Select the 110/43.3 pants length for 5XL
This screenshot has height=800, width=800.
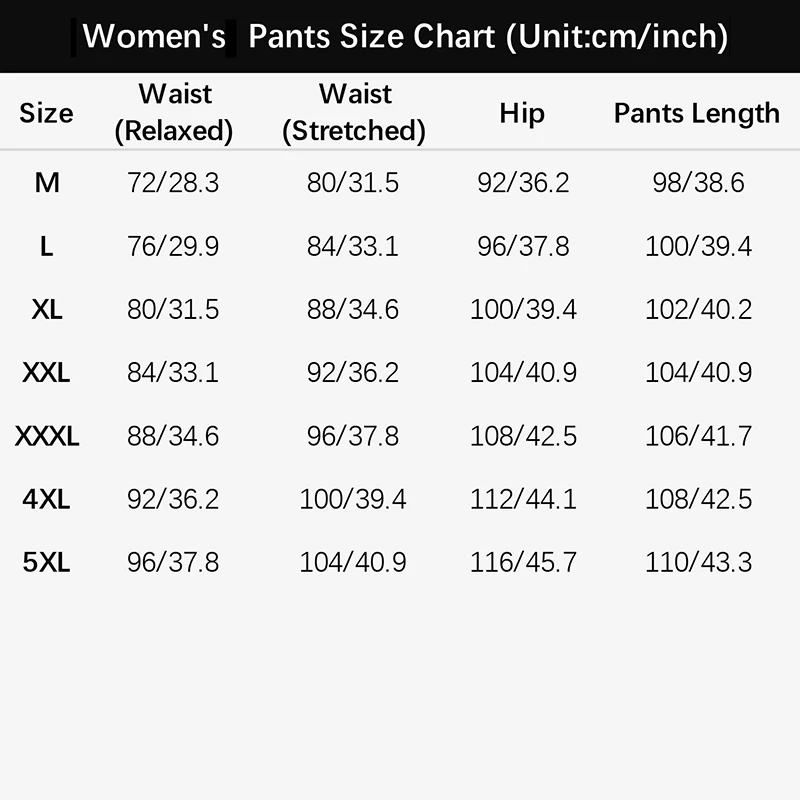[x=698, y=562]
